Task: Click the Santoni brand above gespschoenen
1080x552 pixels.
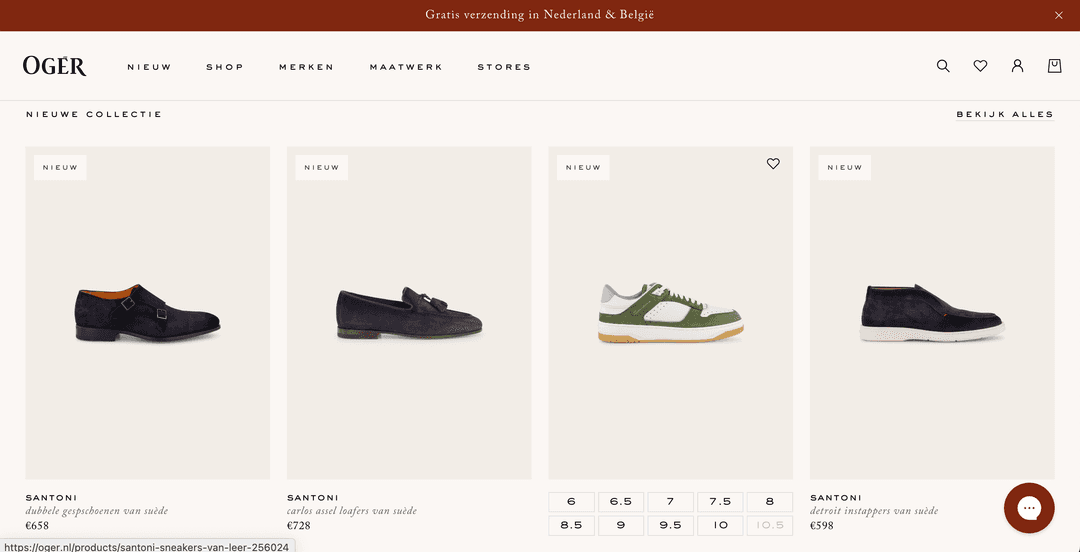Action: (51, 498)
